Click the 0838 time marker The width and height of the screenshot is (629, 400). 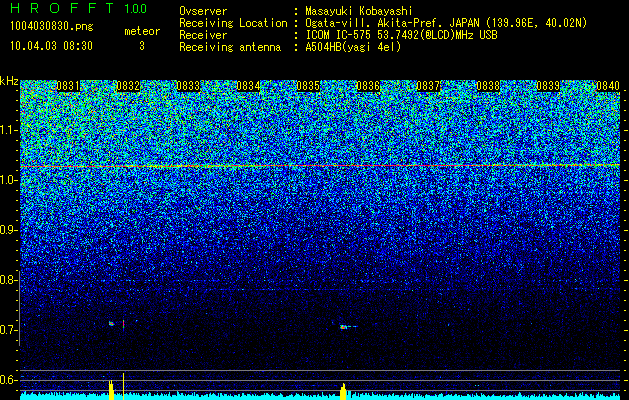pyautogui.click(x=488, y=86)
